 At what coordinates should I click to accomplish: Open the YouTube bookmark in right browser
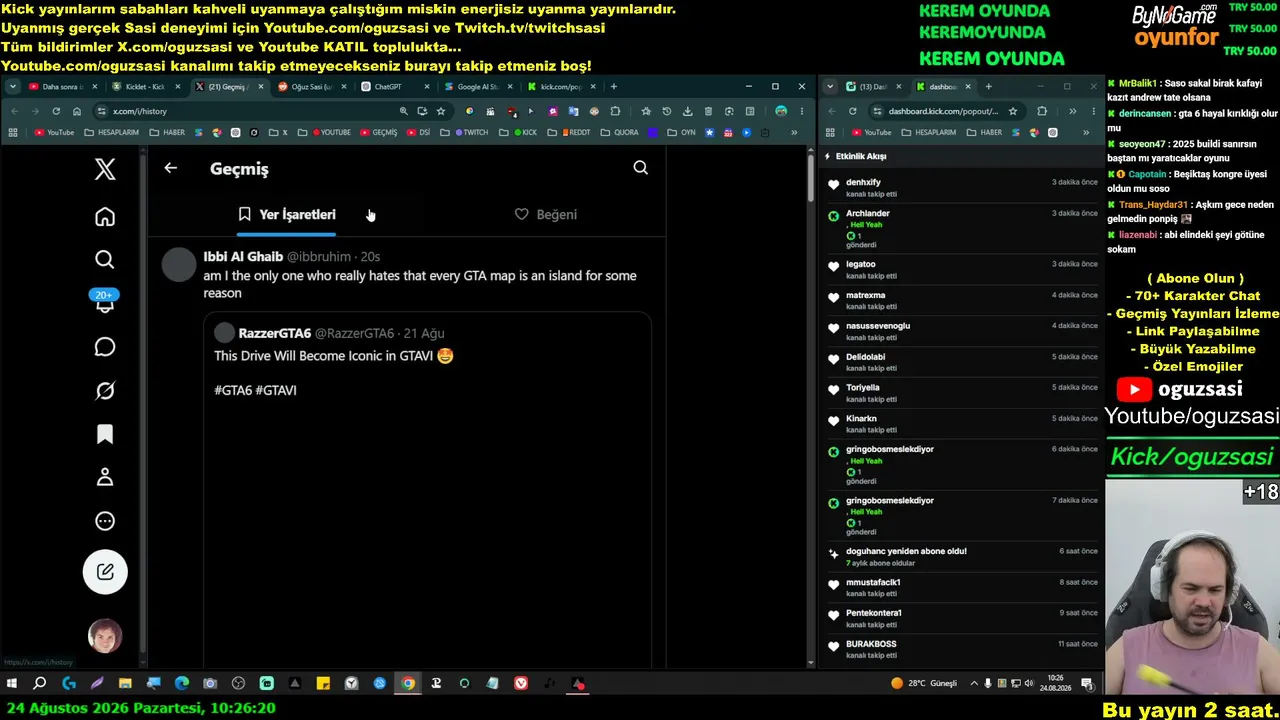click(x=870, y=132)
